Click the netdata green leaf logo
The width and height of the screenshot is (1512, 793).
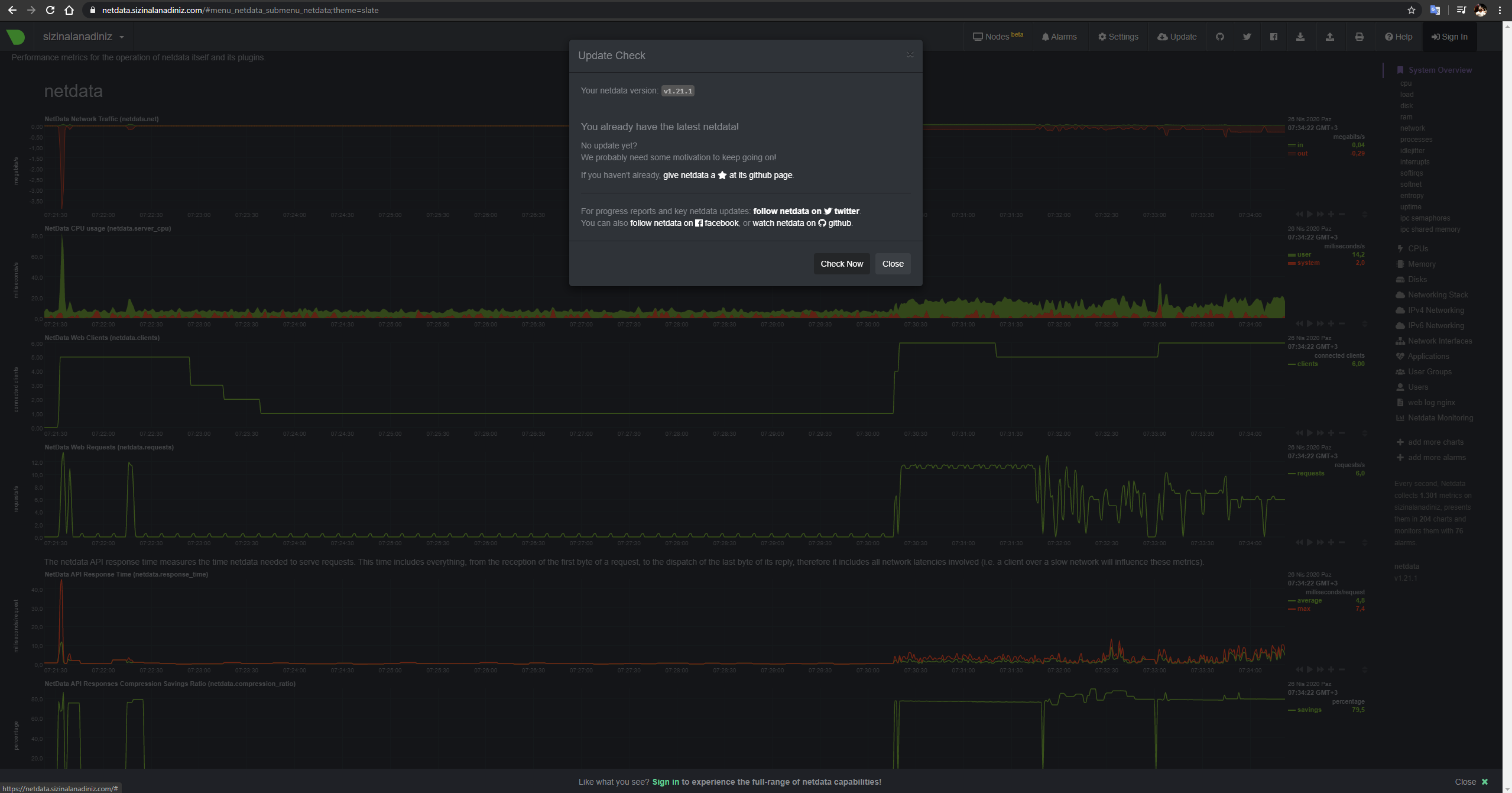tap(16, 37)
